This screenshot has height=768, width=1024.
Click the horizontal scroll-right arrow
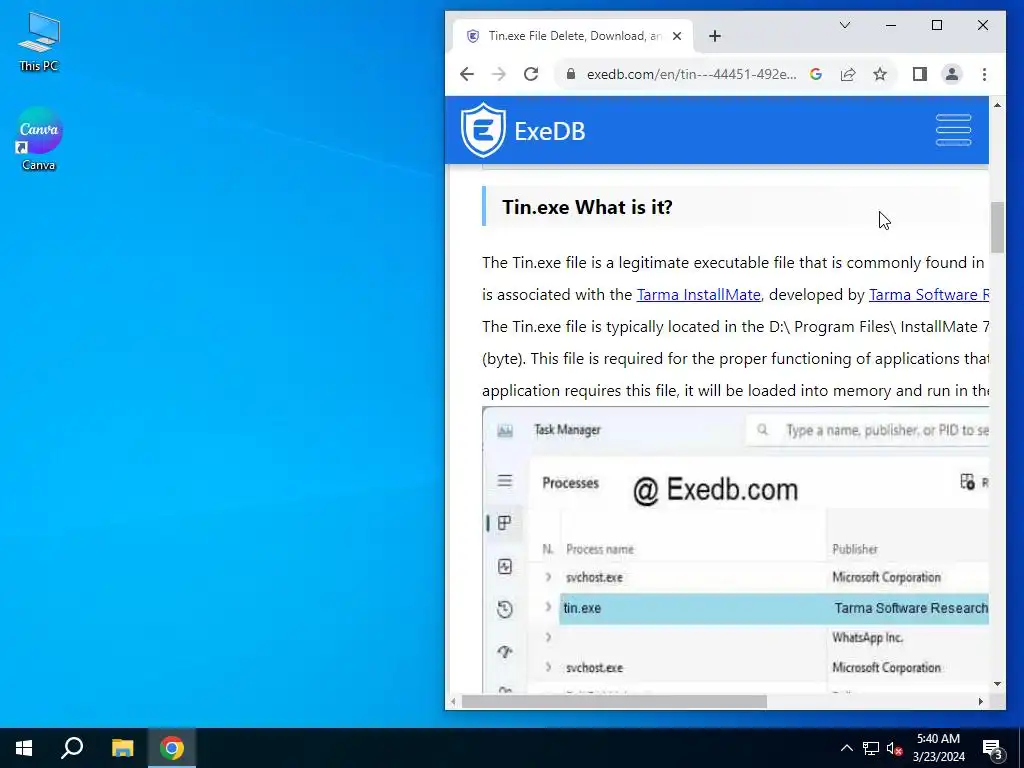click(980, 701)
